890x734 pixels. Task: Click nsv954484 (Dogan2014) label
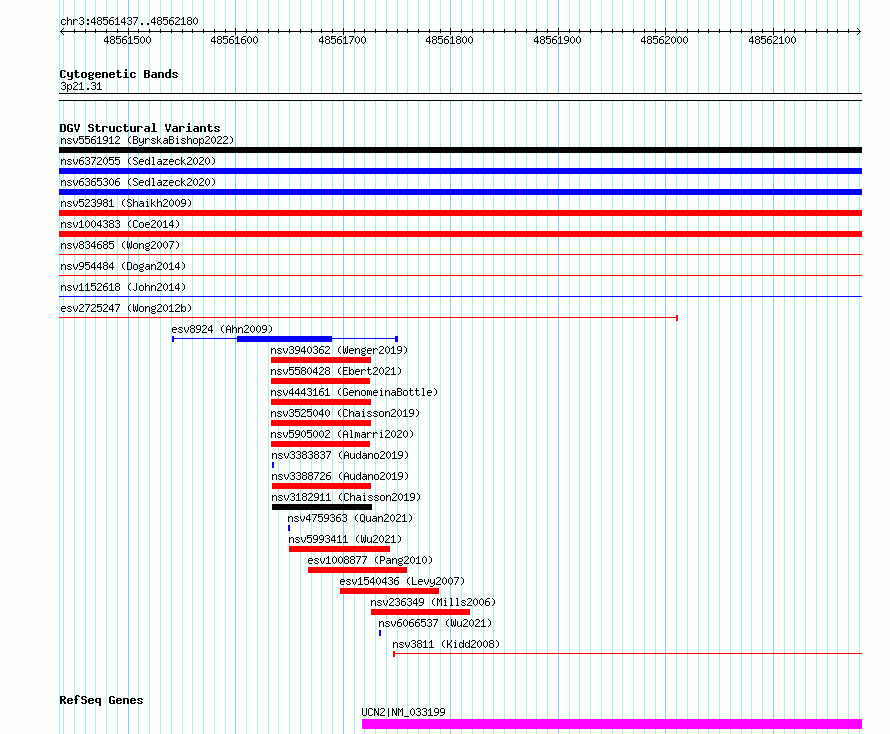tap(123, 266)
